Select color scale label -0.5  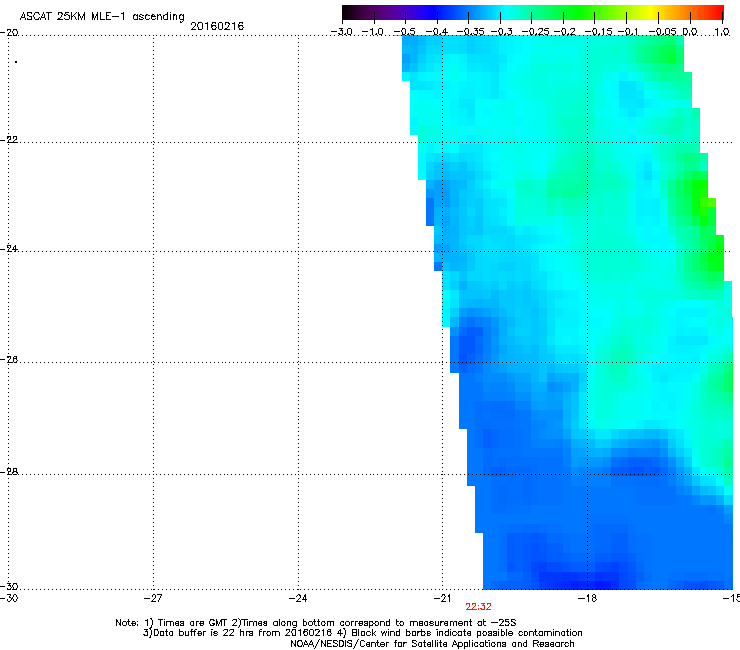[x=404, y=32]
